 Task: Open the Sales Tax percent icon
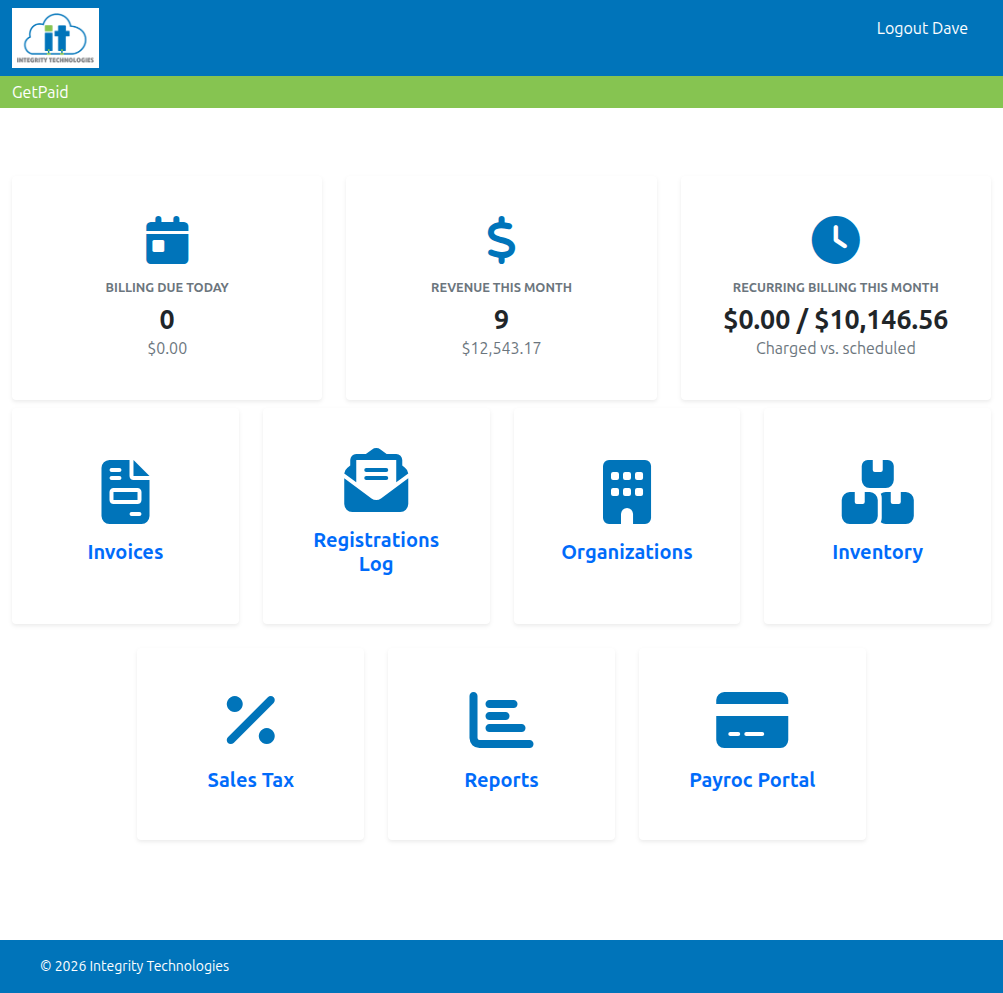251,720
